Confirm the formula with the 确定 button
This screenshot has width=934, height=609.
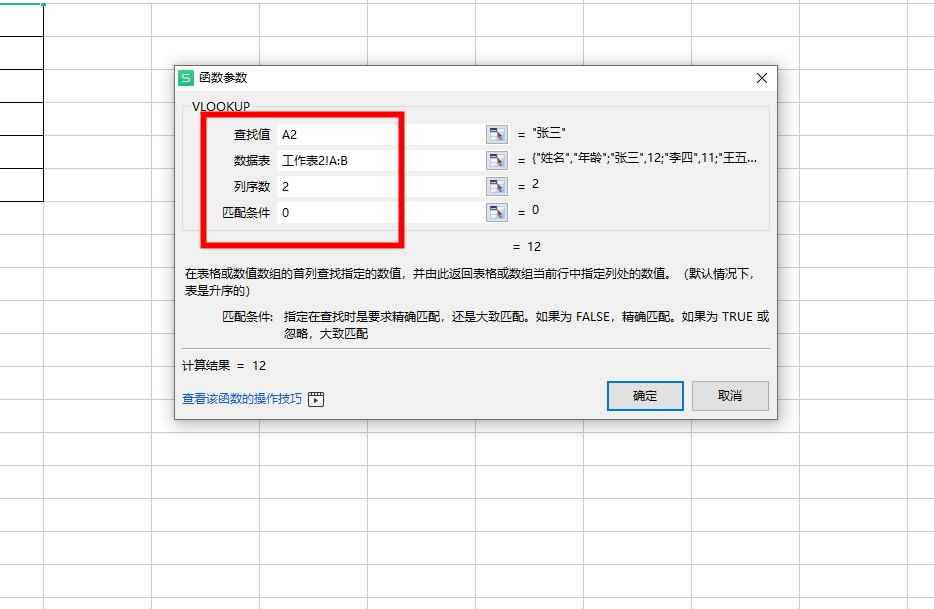click(x=645, y=395)
